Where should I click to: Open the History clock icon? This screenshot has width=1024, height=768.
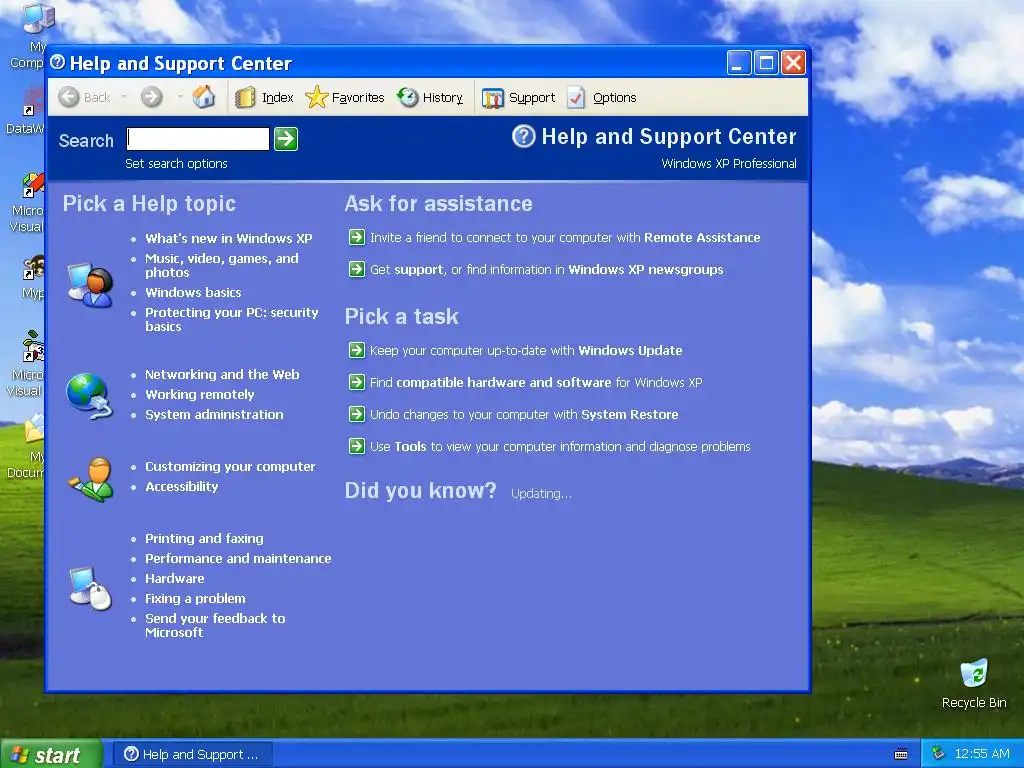[x=408, y=97]
